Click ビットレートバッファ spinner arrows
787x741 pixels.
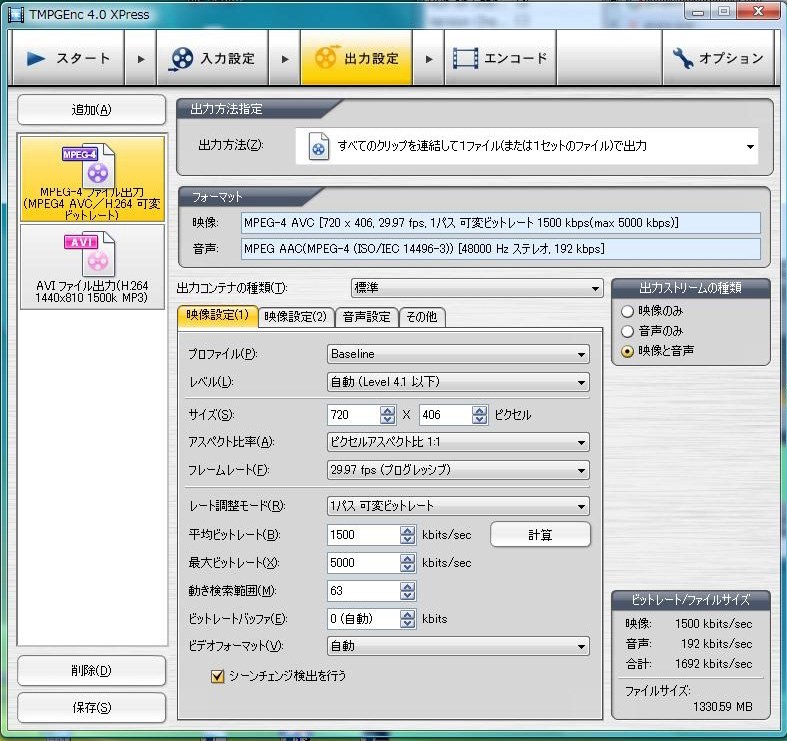[408, 619]
